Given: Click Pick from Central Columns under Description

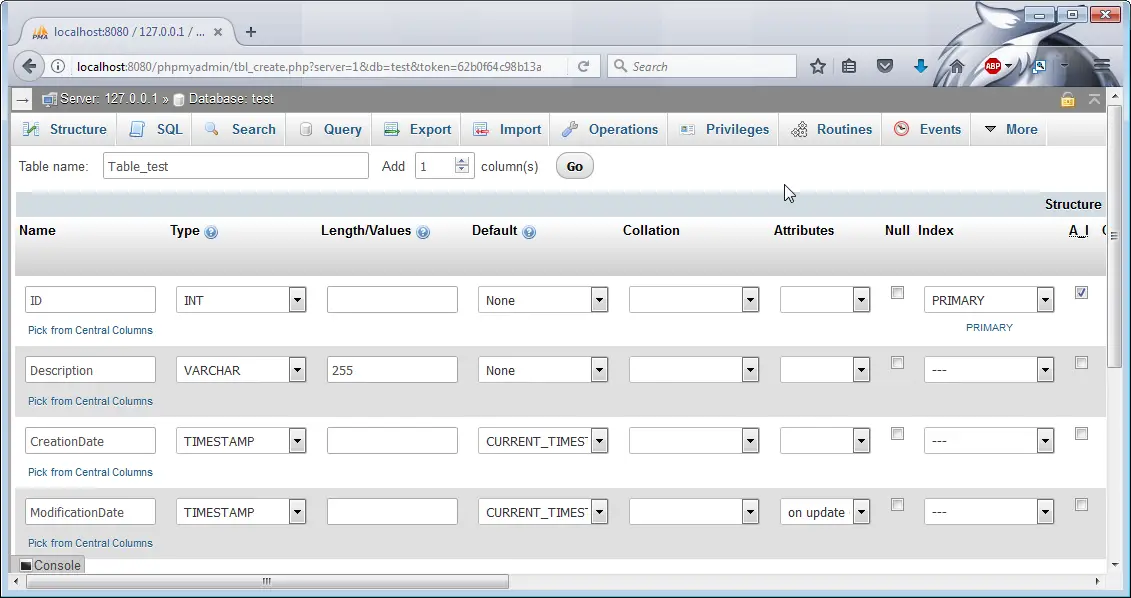Looking at the screenshot, I should coord(90,401).
